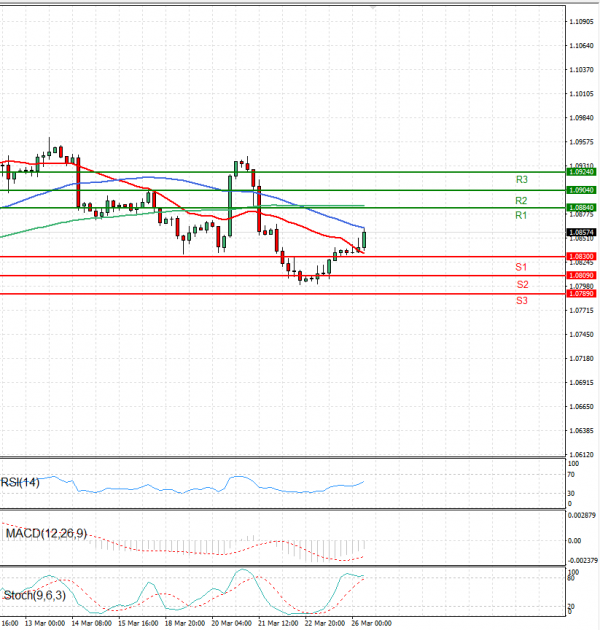Select the 1.07890 red price tag

coord(581,294)
